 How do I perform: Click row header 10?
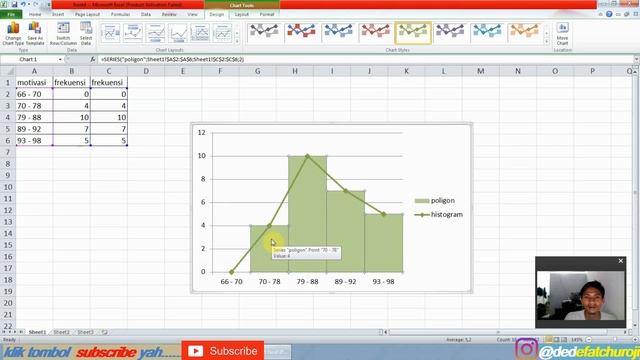click(x=8, y=187)
